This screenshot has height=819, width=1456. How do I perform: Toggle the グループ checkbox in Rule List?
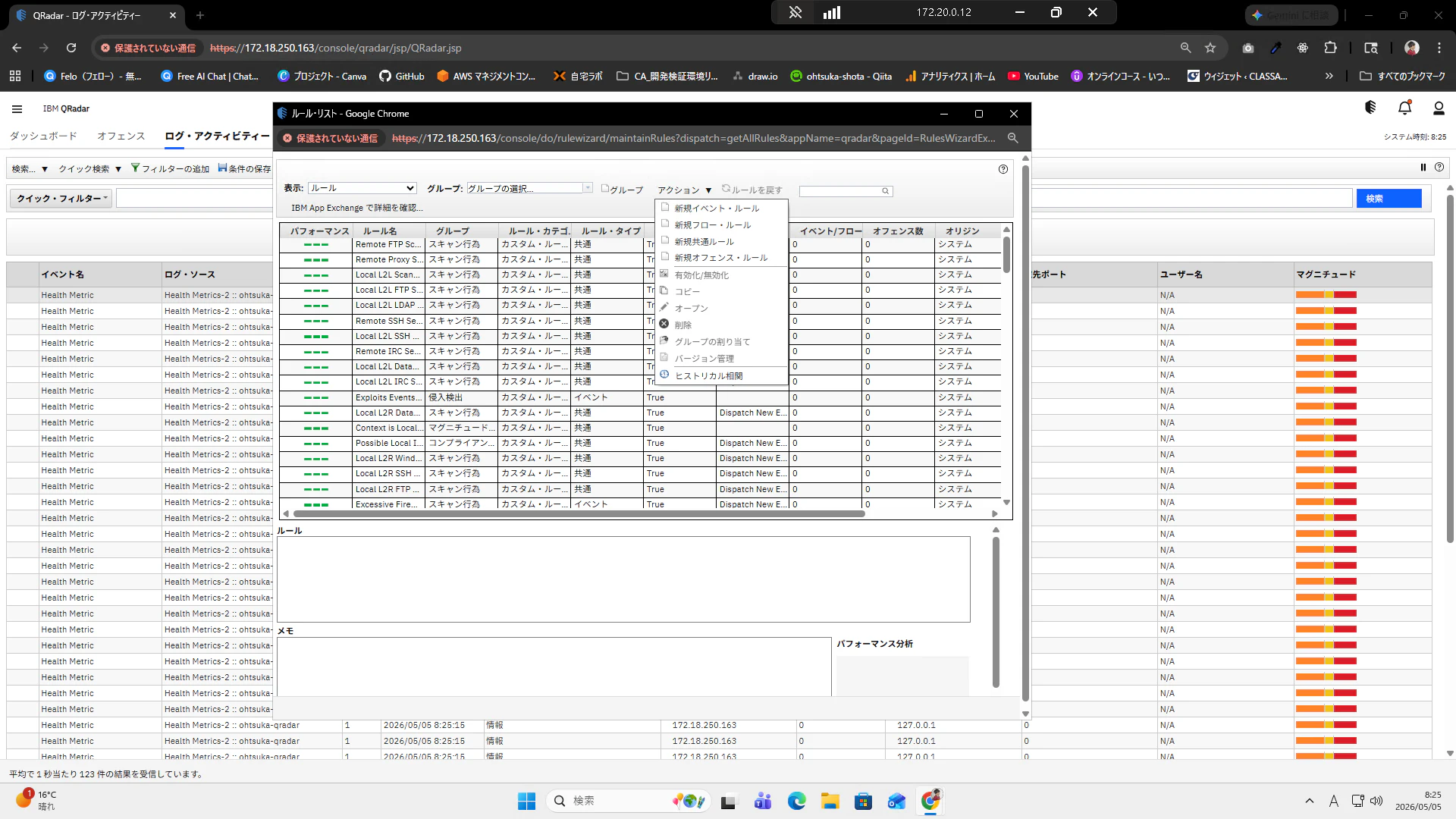(605, 188)
